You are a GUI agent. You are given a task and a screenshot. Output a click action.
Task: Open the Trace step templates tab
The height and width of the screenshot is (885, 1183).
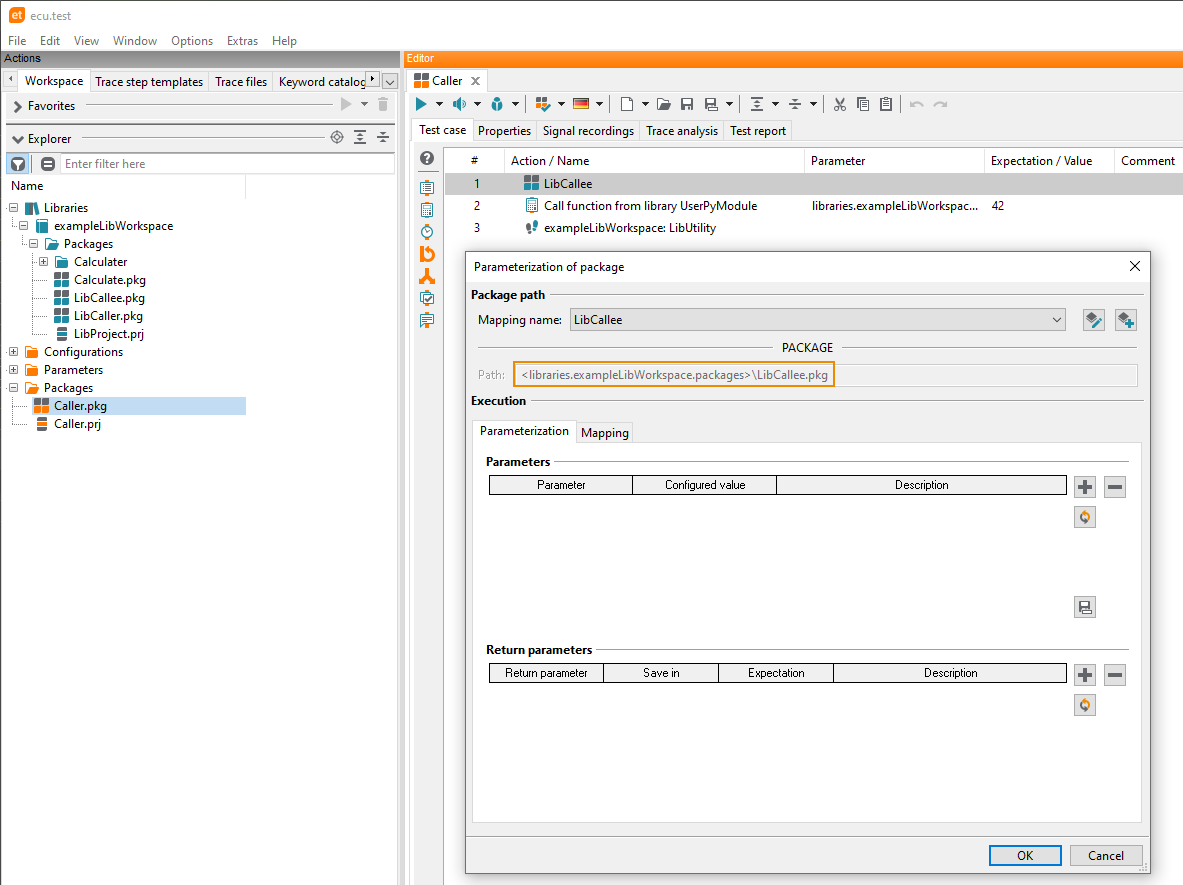click(x=149, y=81)
